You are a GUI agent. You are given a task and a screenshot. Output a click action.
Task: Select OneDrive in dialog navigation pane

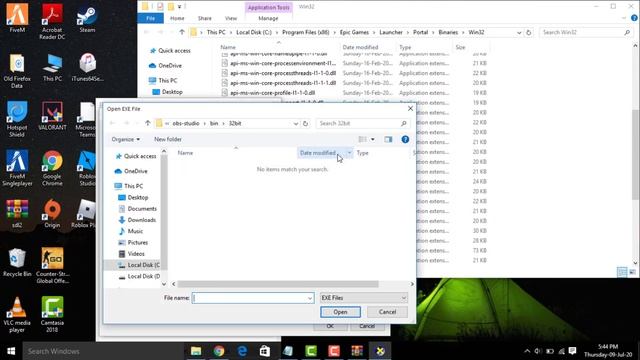coord(131,171)
